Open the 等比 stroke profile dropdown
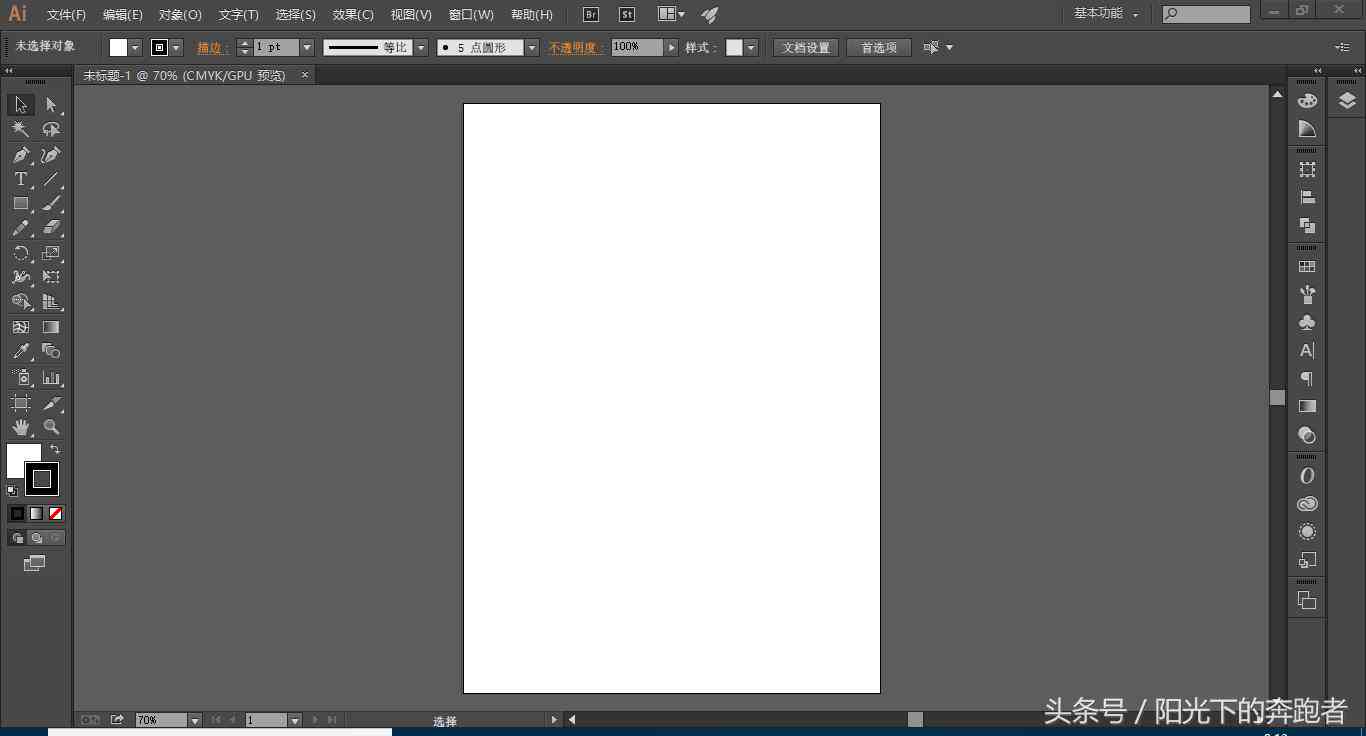 click(421, 48)
